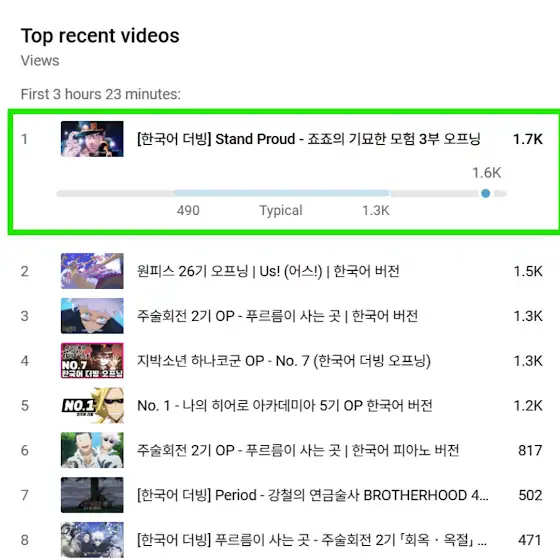Viewport: 560px width, 560px height.
Task: Click the Top recent videos heading
Action: tap(100, 36)
